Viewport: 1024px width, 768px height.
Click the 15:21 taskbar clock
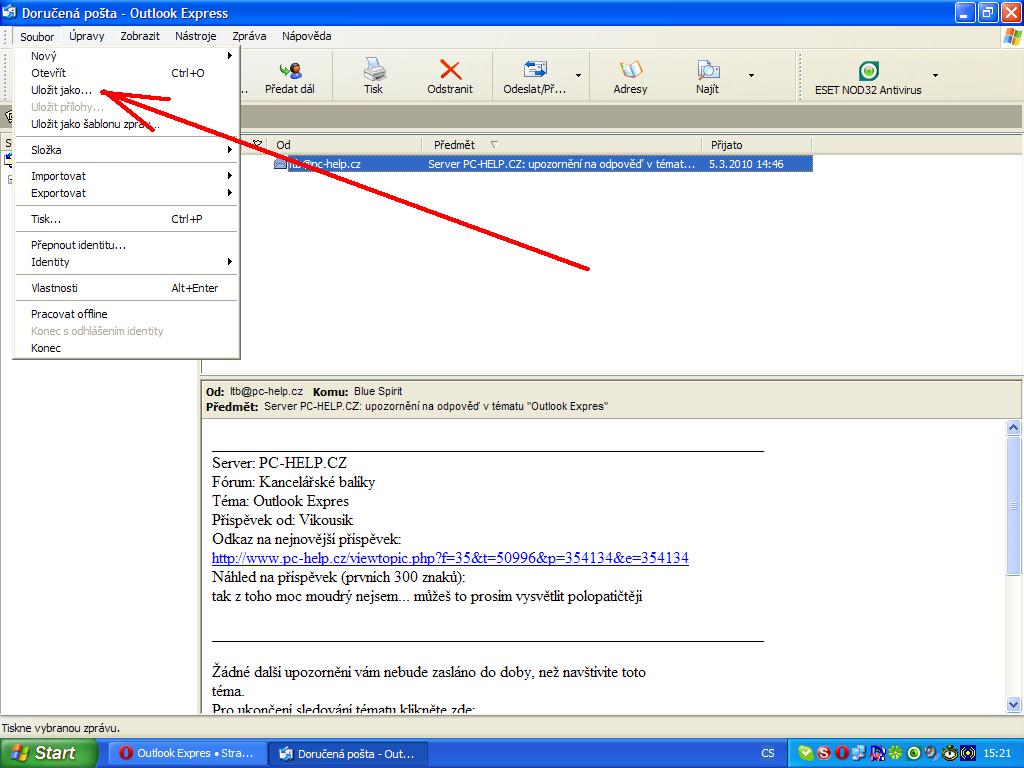click(x=997, y=754)
